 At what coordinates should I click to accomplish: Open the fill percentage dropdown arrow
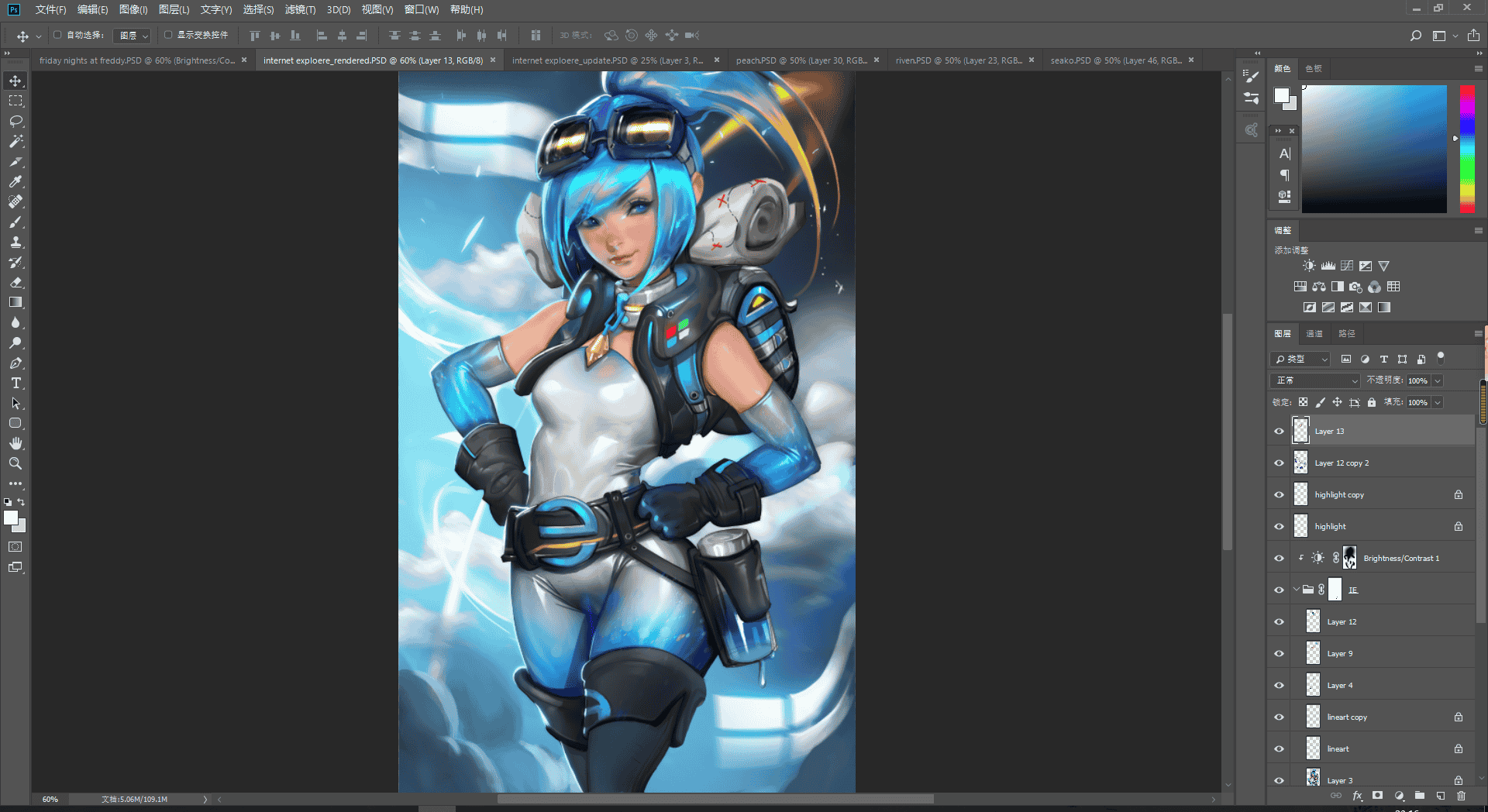[1438, 402]
